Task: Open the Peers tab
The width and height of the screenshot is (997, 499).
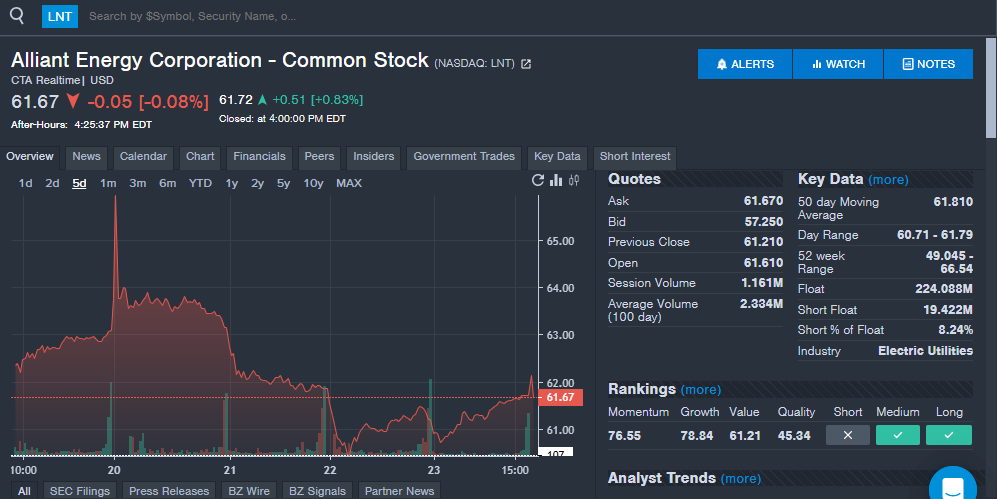Action: click(x=319, y=157)
